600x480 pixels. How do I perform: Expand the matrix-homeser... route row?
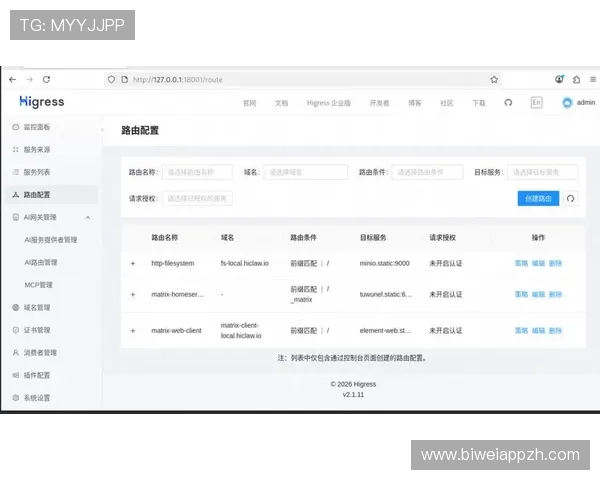pos(133,294)
